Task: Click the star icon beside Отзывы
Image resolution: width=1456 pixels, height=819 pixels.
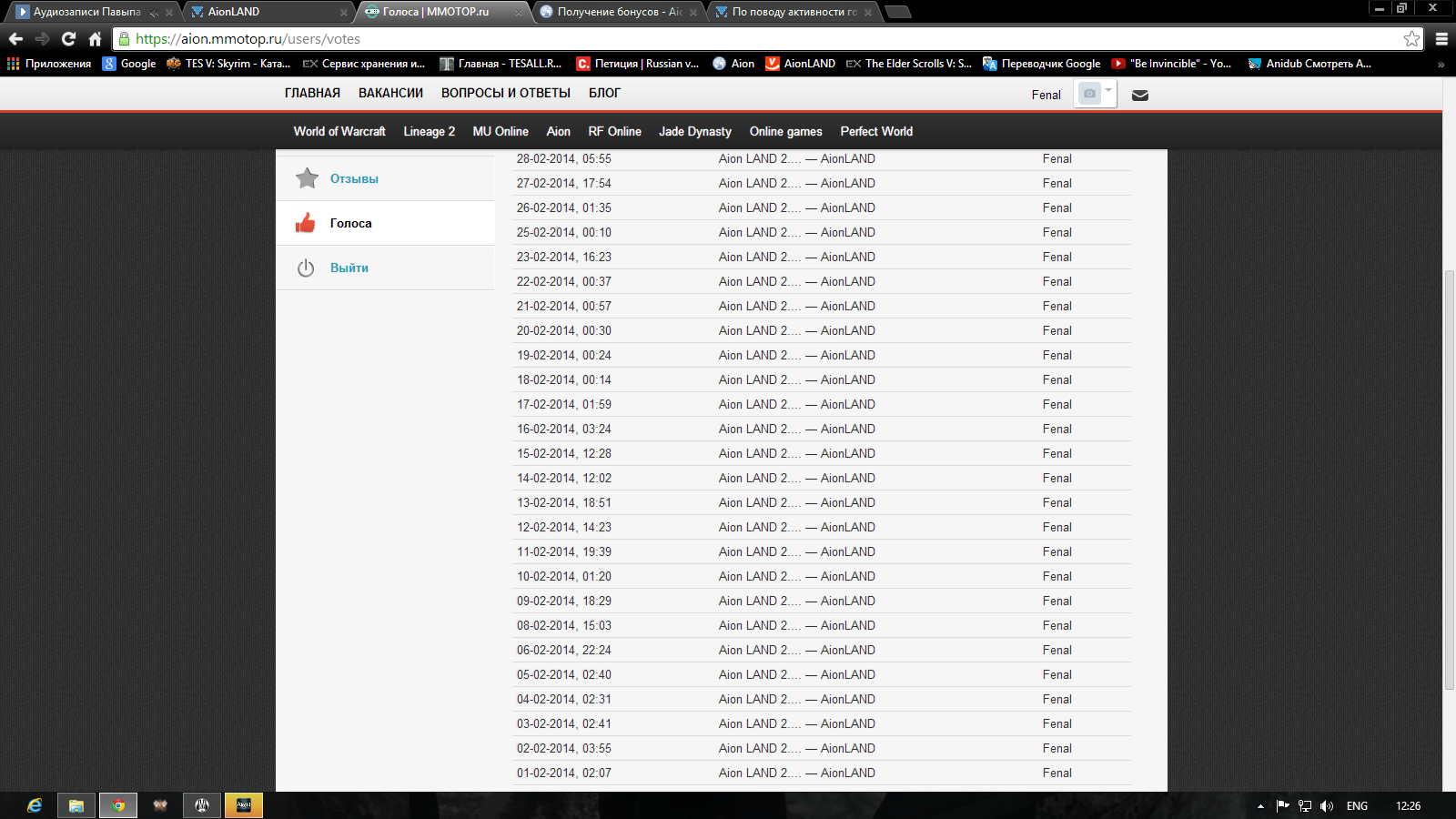Action: tap(307, 178)
